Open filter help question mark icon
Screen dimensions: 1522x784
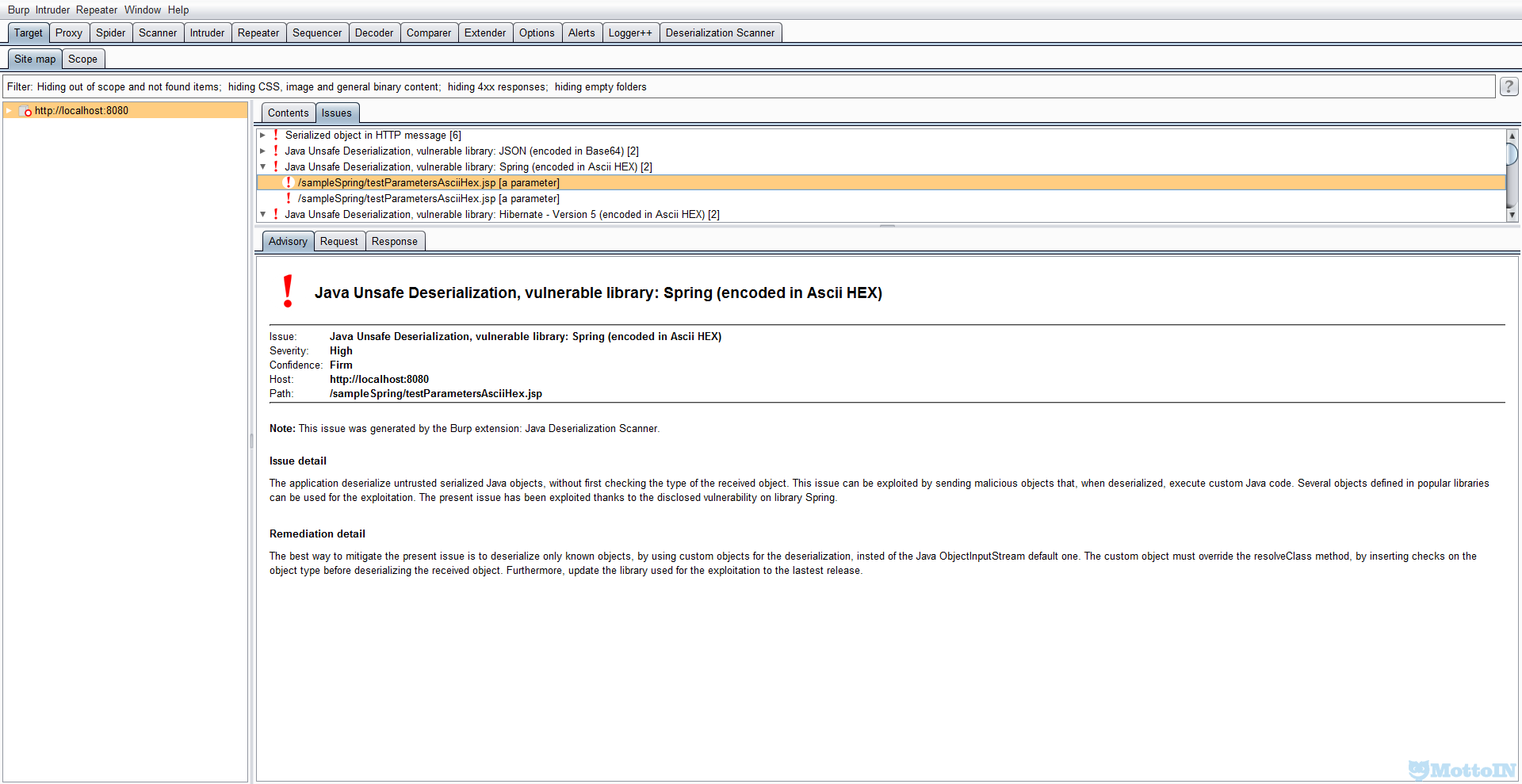tap(1509, 86)
